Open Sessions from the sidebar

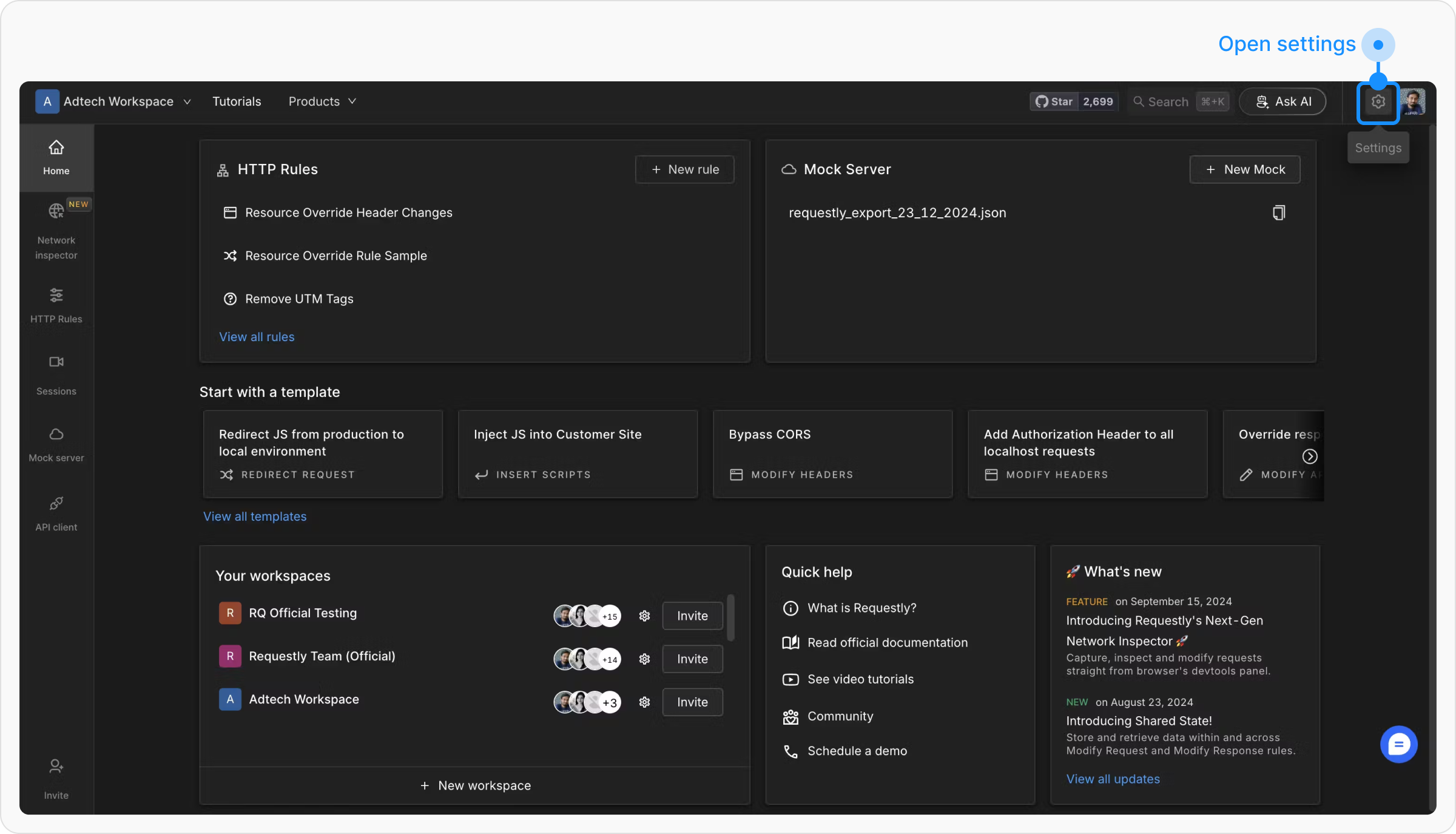(56, 375)
